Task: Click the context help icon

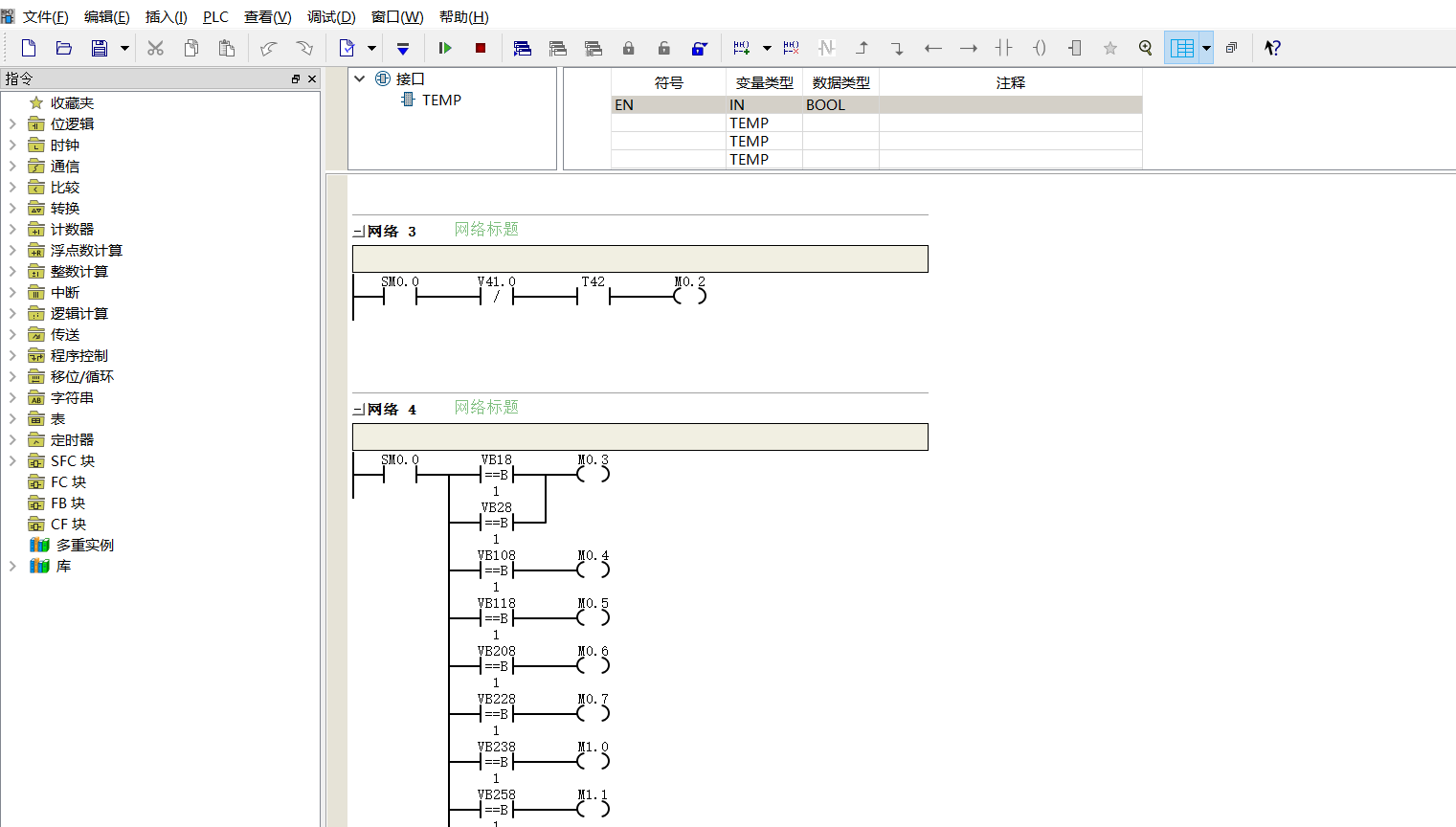Action: pos(1272,48)
